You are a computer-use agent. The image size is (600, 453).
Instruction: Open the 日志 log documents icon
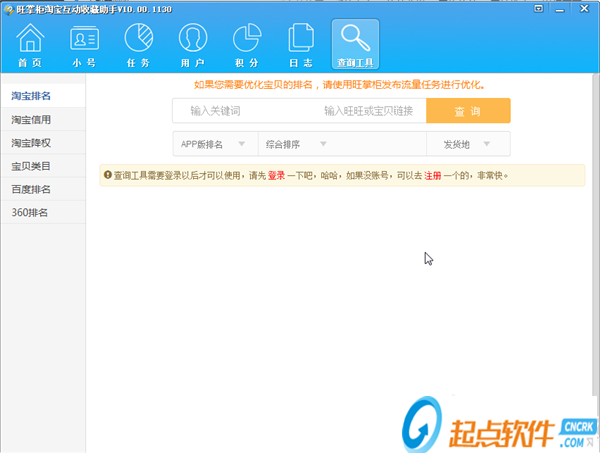coord(301,45)
